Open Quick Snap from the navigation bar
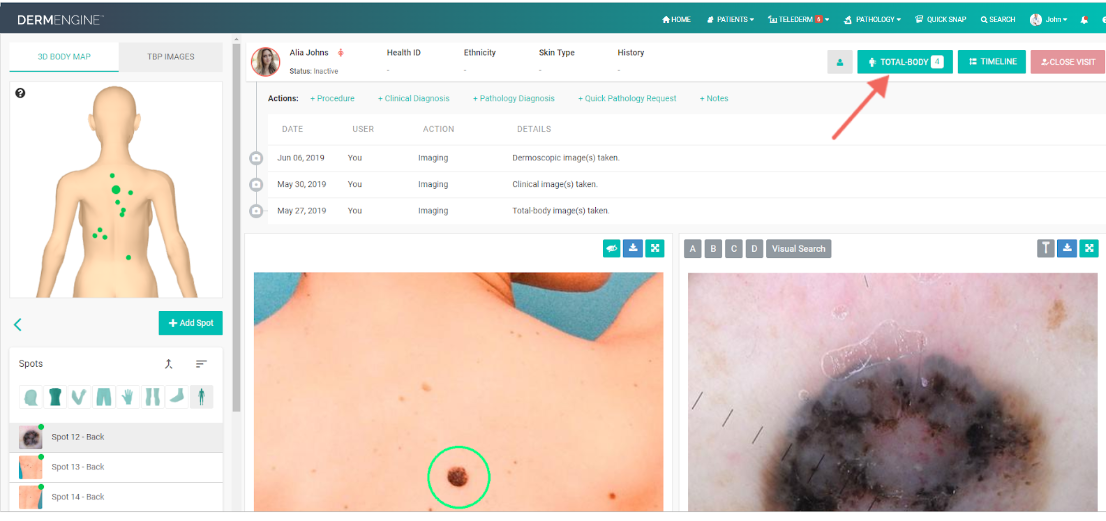This screenshot has height=521, width=1106. (x=940, y=20)
